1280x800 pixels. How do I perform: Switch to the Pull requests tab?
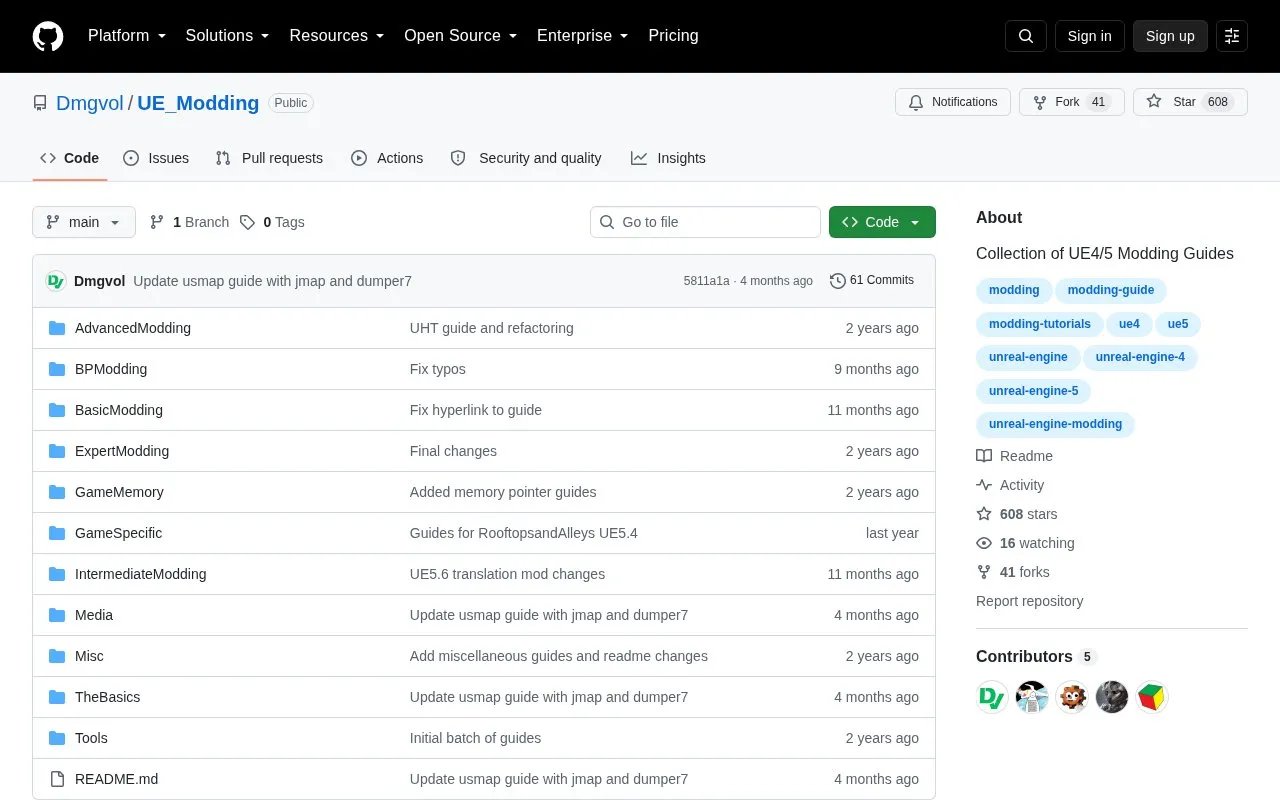269,158
